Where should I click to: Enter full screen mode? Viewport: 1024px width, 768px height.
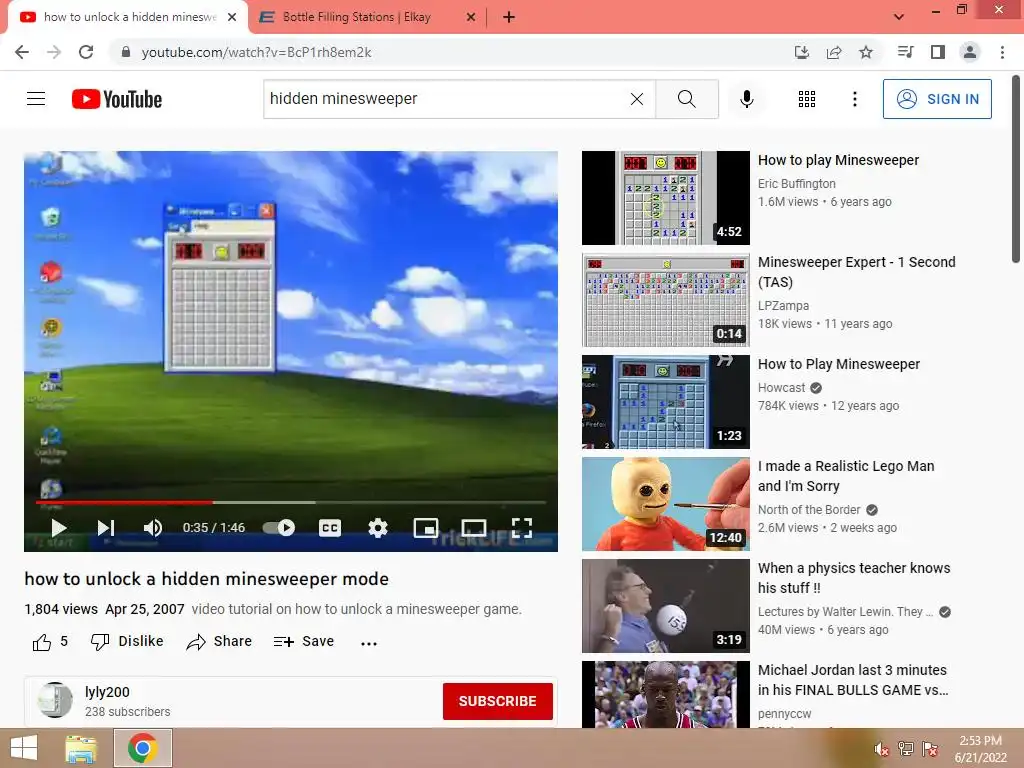[x=521, y=528]
